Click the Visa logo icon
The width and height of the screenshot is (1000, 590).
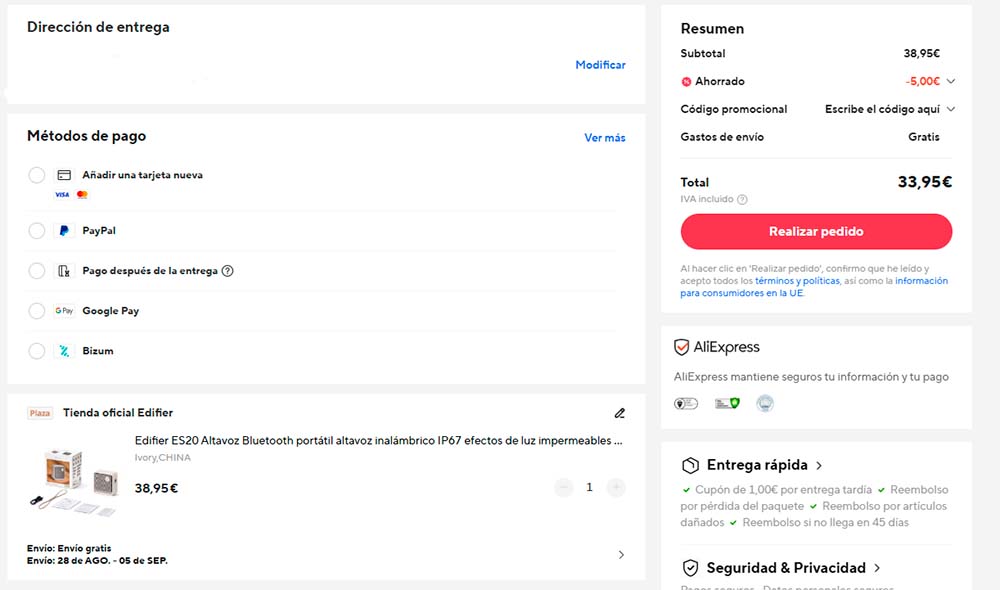click(62, 195)
